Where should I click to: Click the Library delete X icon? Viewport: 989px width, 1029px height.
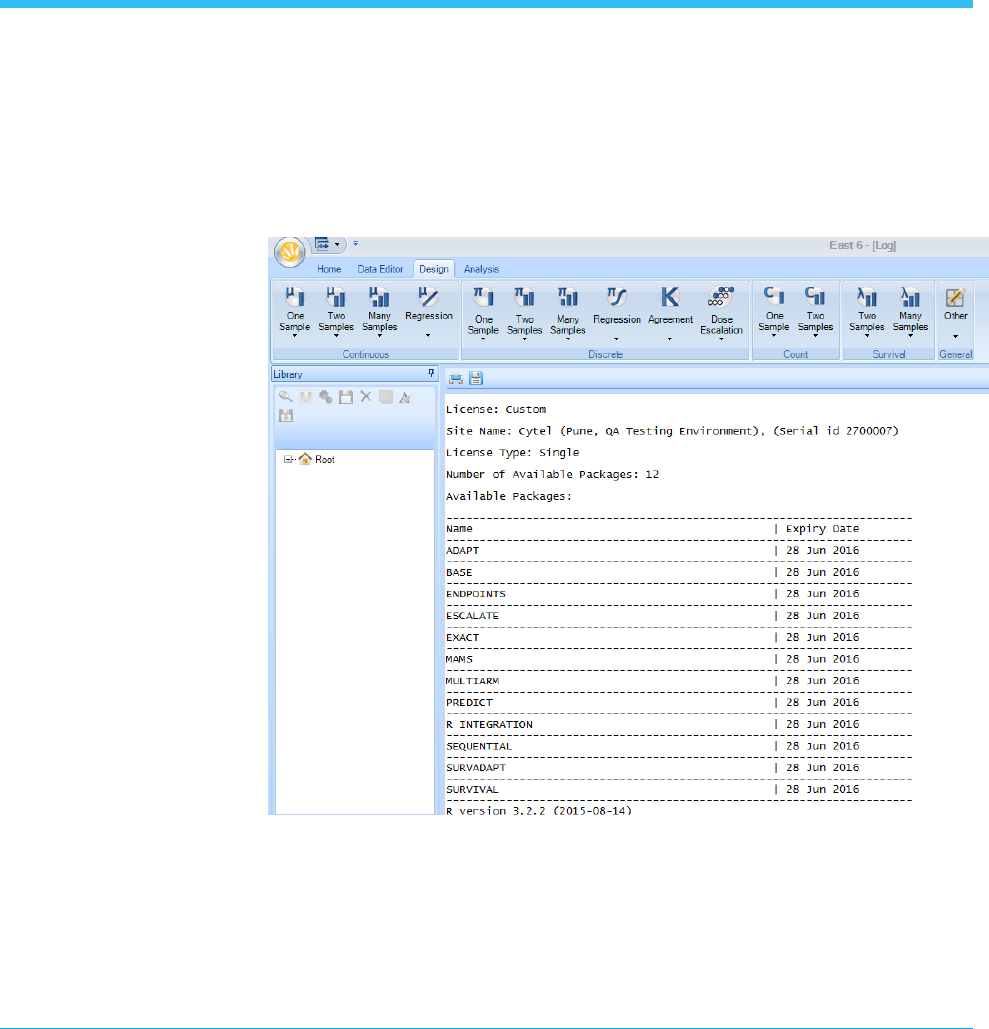(x=366, y=396)
